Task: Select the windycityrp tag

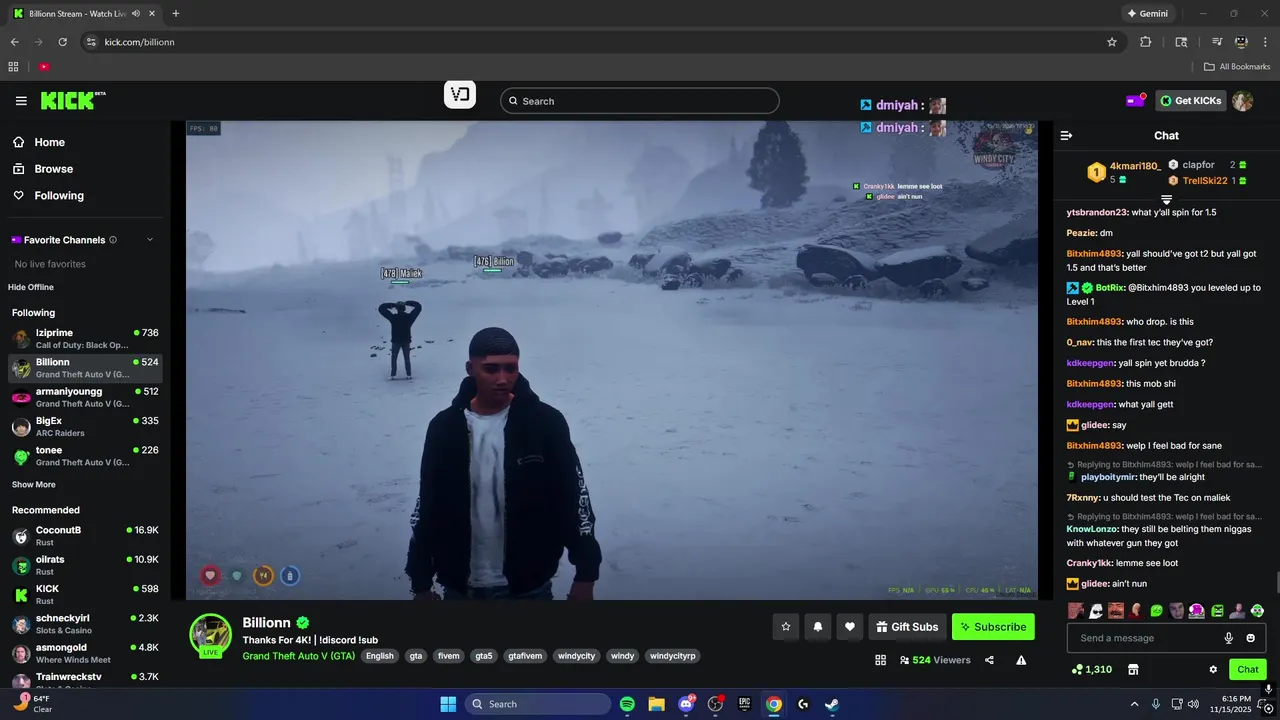Action: [673, 656]
